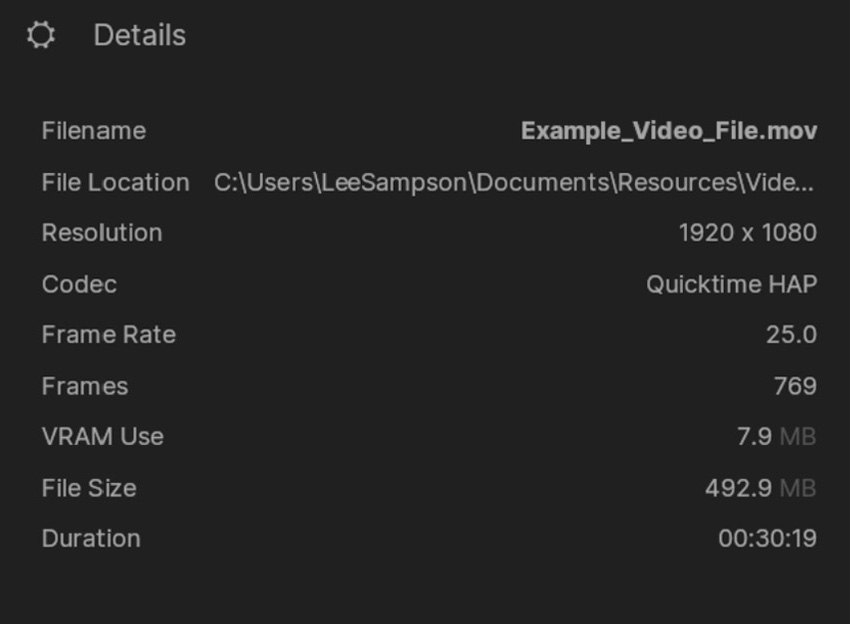Click the gear icon beside Details
The height and width of the screenshot is (624, 850).
41,36
